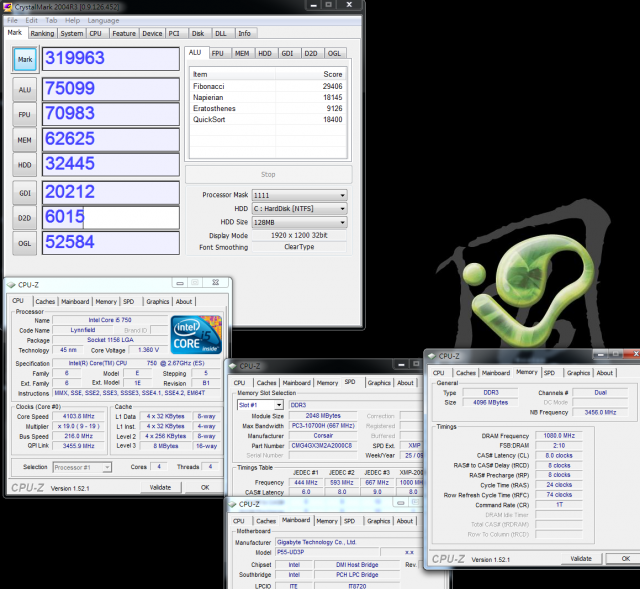Viewport: 640px width, 589px height.
Task: Switch to the PCI tab
Action: tap(174, 33)
